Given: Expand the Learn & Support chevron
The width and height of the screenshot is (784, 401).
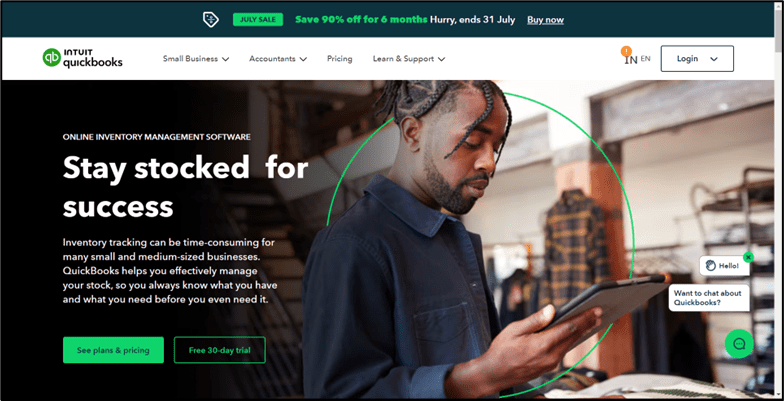Looking at the screenshot, I should [x=442, y=59].
